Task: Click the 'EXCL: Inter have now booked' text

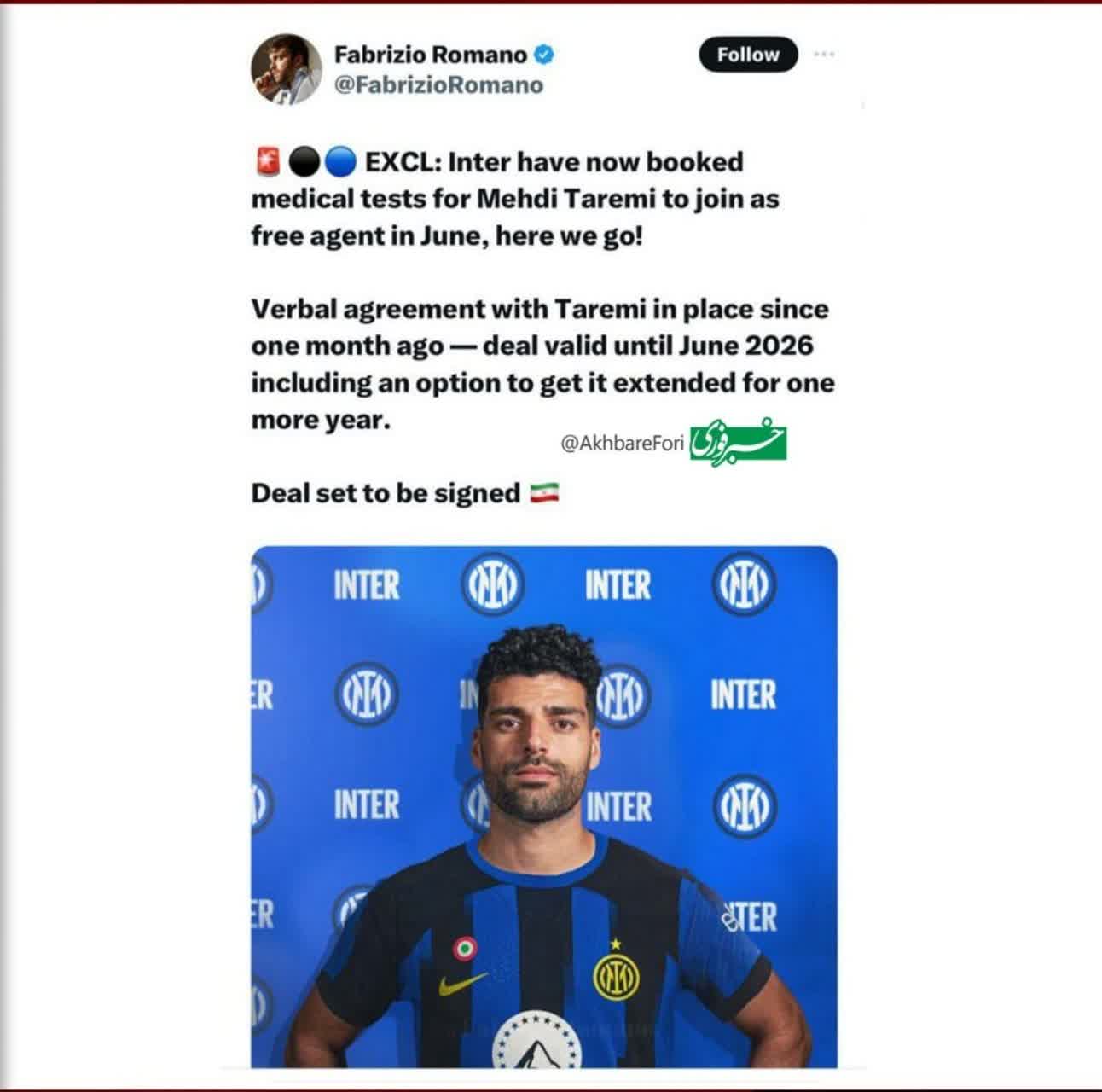Action: point(554,161)
